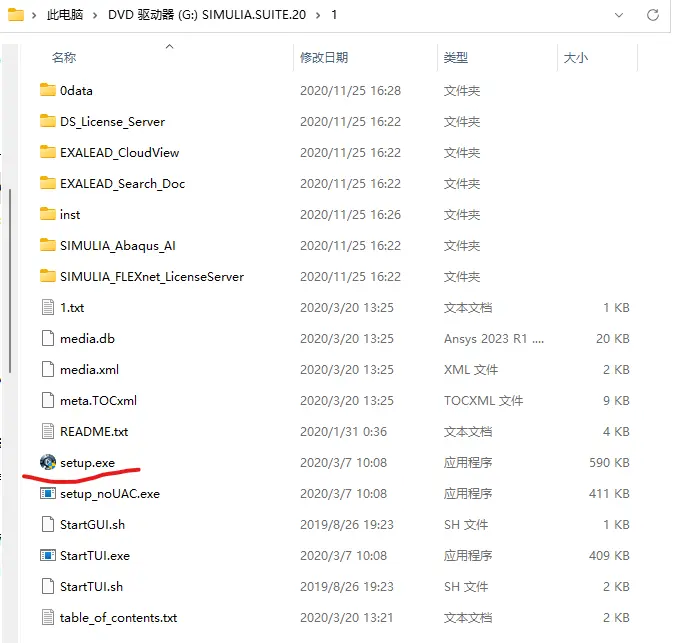
Task: Sort files by 修改日期 column header
Action: click(324, 58)
